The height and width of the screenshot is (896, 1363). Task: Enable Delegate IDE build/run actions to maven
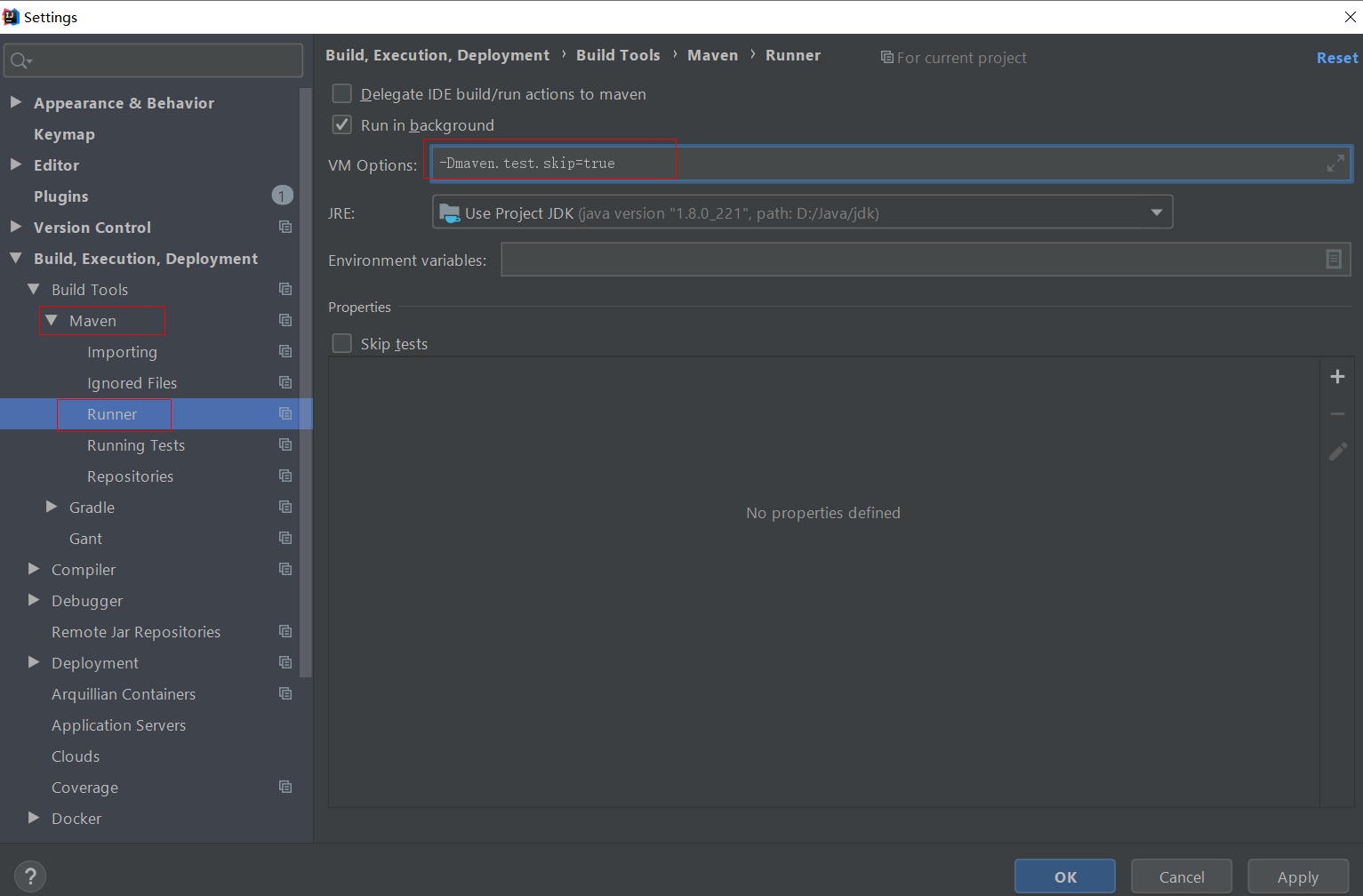click(342, 93)
